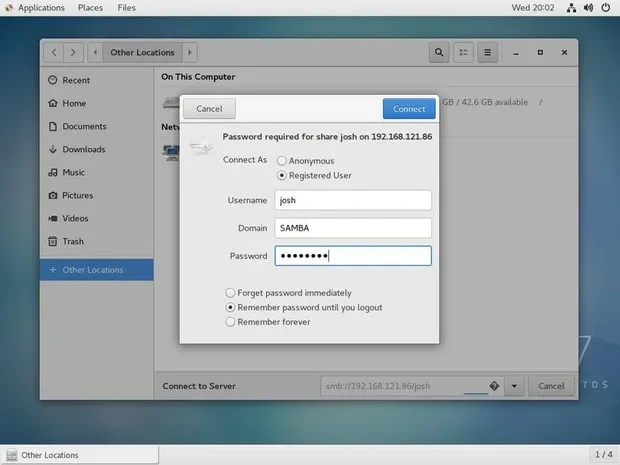The image size is (620, 465).
Task: Open Home folder in the sidebar
Action: pyautogui.click(x=96, y=103)
